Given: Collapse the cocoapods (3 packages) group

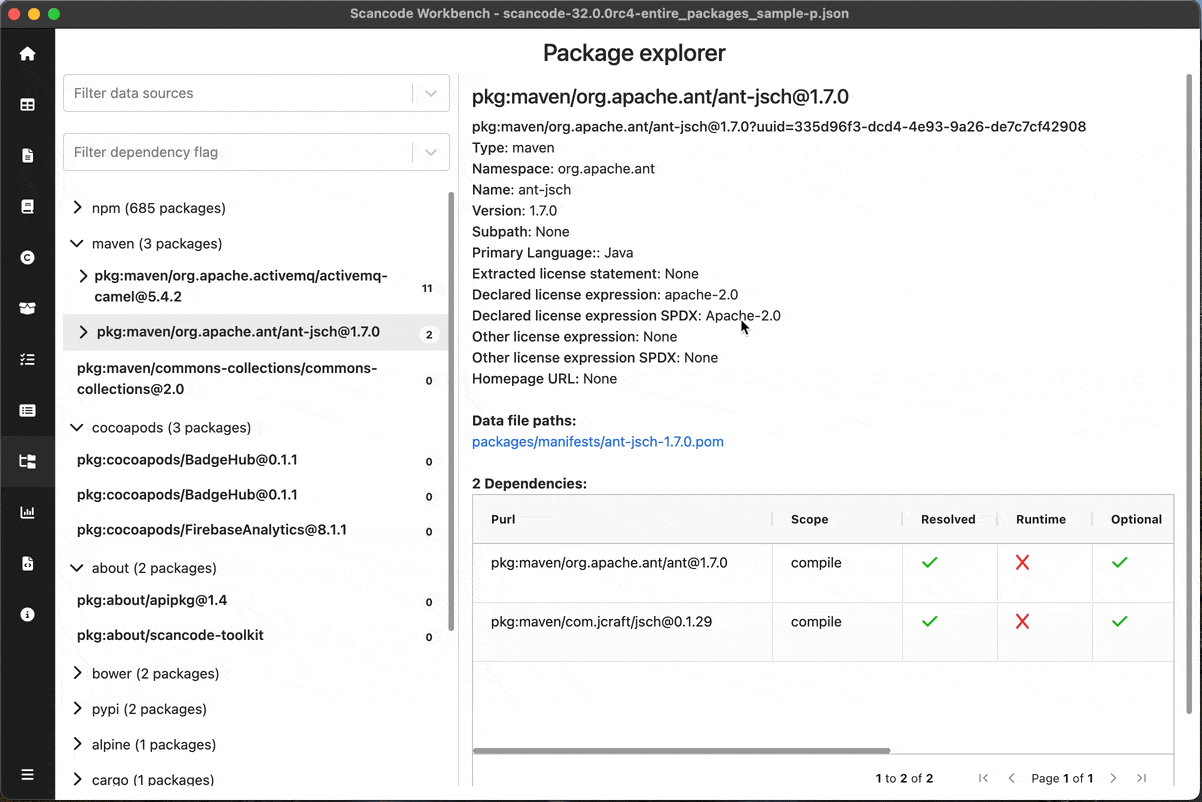Looking at the screenshot, I should (78, 427).
